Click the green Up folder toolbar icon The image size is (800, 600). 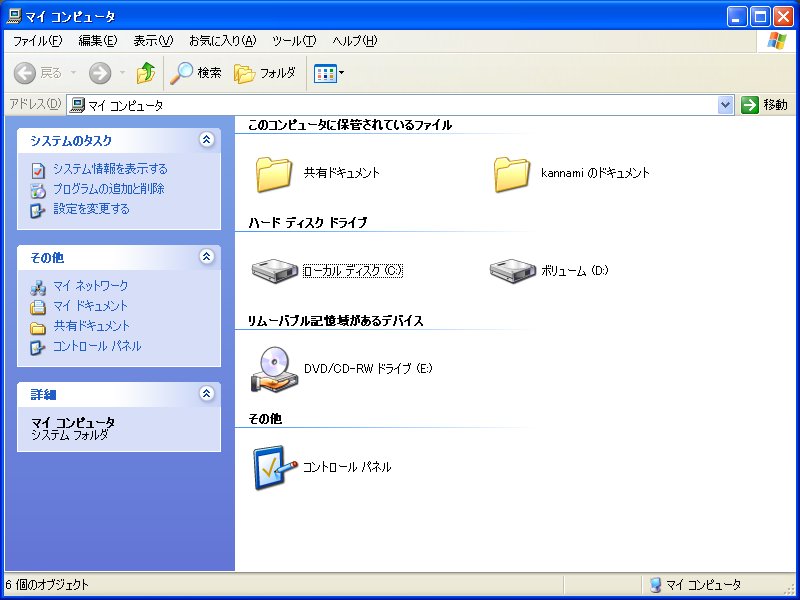click(146, 73)
